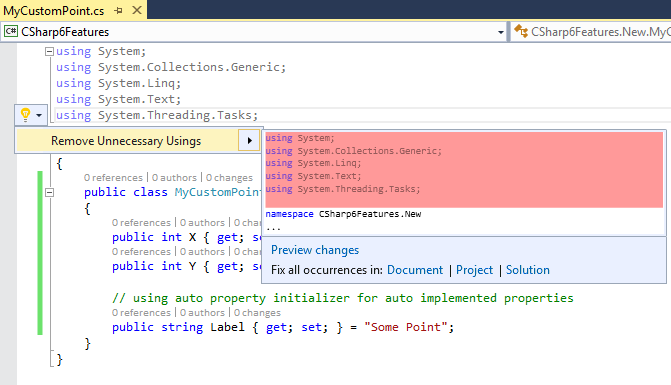Click 'public int X' declaration in code
The width and height of the screenshot is (671, 385).
pos(154,237)
